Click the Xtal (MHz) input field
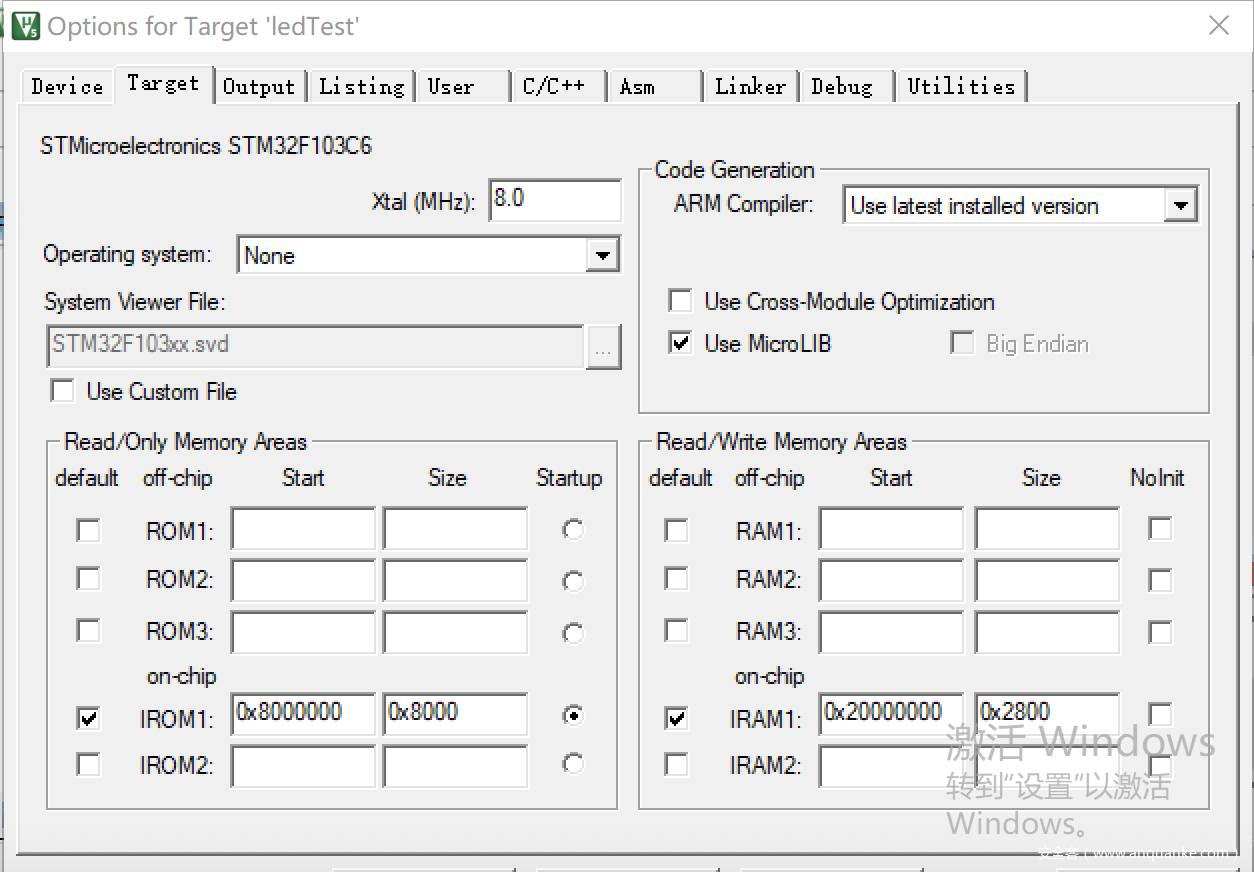This screenshot has height=872, width=1254. point(554,200)
